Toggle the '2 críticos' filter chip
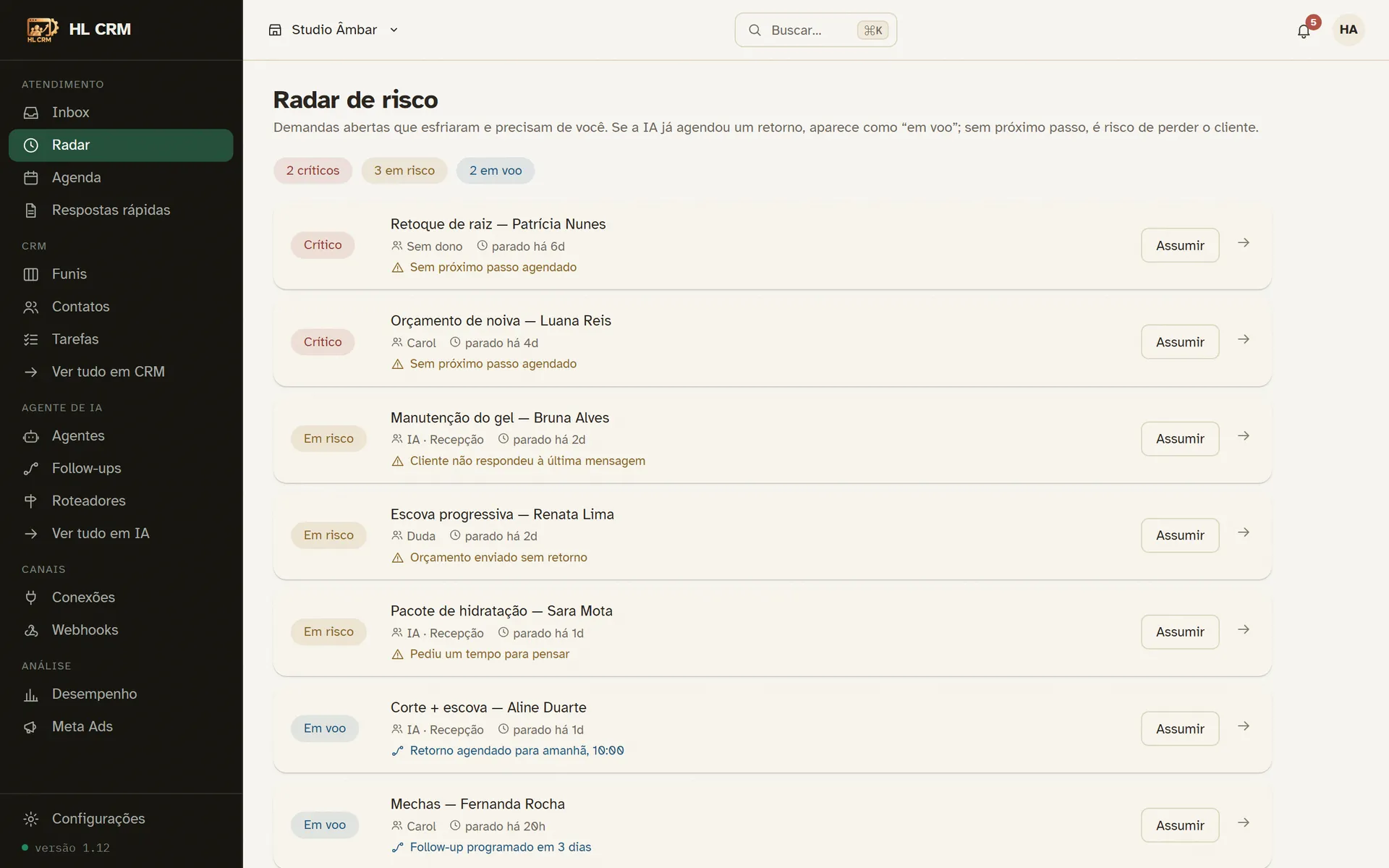 click(313, 171)
